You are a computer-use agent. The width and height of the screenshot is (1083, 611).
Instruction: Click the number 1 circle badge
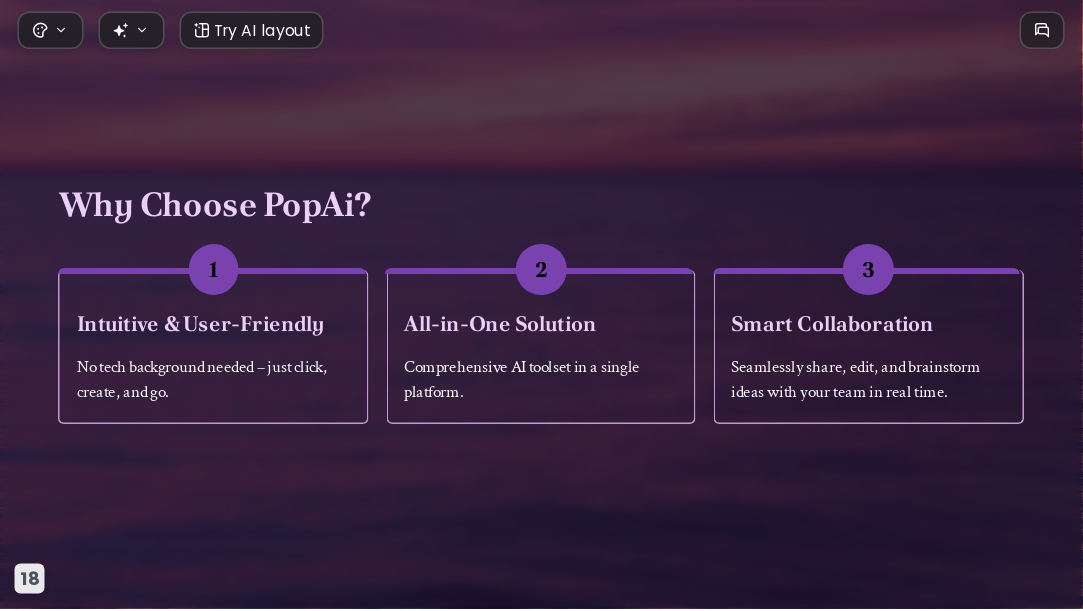(x=213, y=269)
